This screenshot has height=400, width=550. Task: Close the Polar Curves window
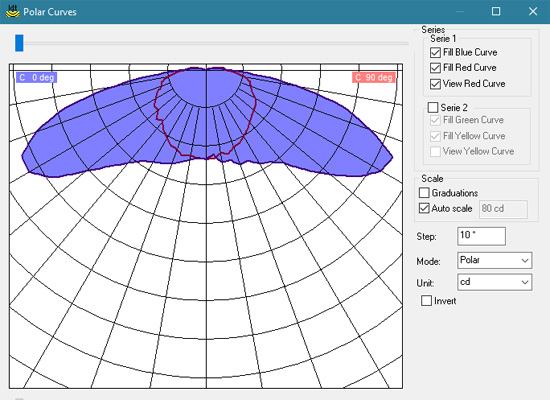tap(533, 12)
